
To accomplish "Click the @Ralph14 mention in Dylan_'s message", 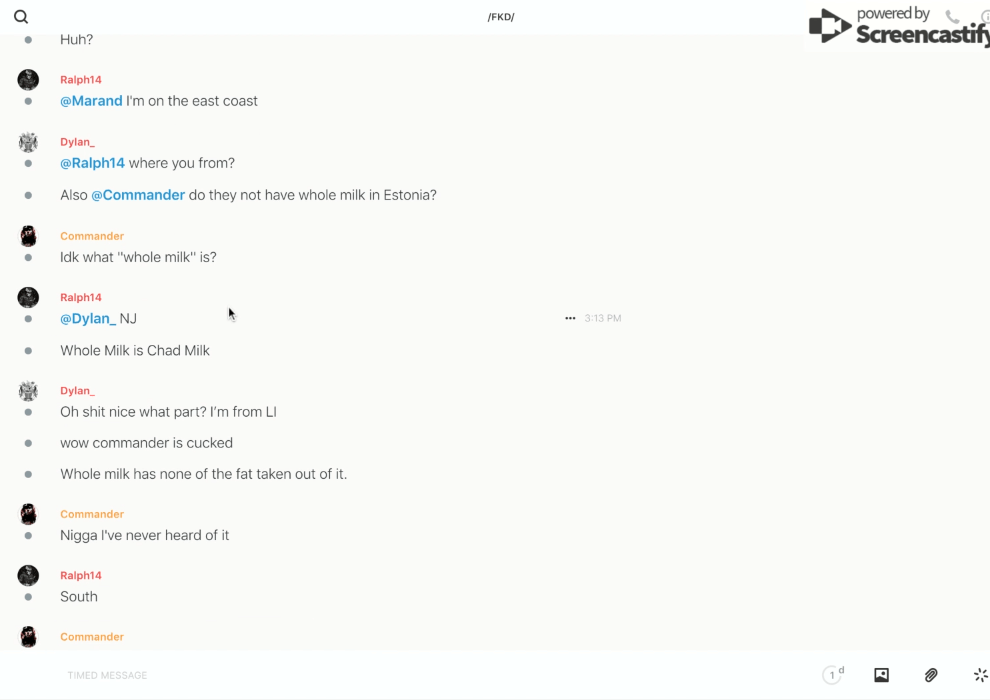I will 92,163.
